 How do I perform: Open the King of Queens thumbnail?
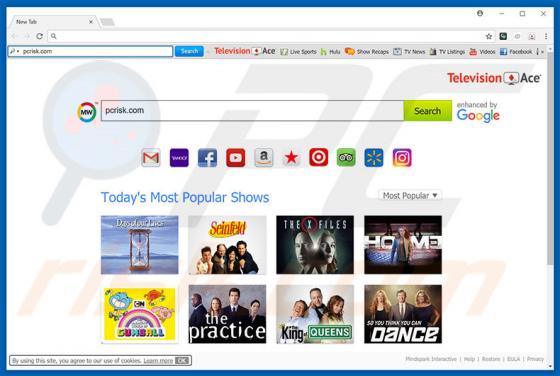(x=315, y=314)
